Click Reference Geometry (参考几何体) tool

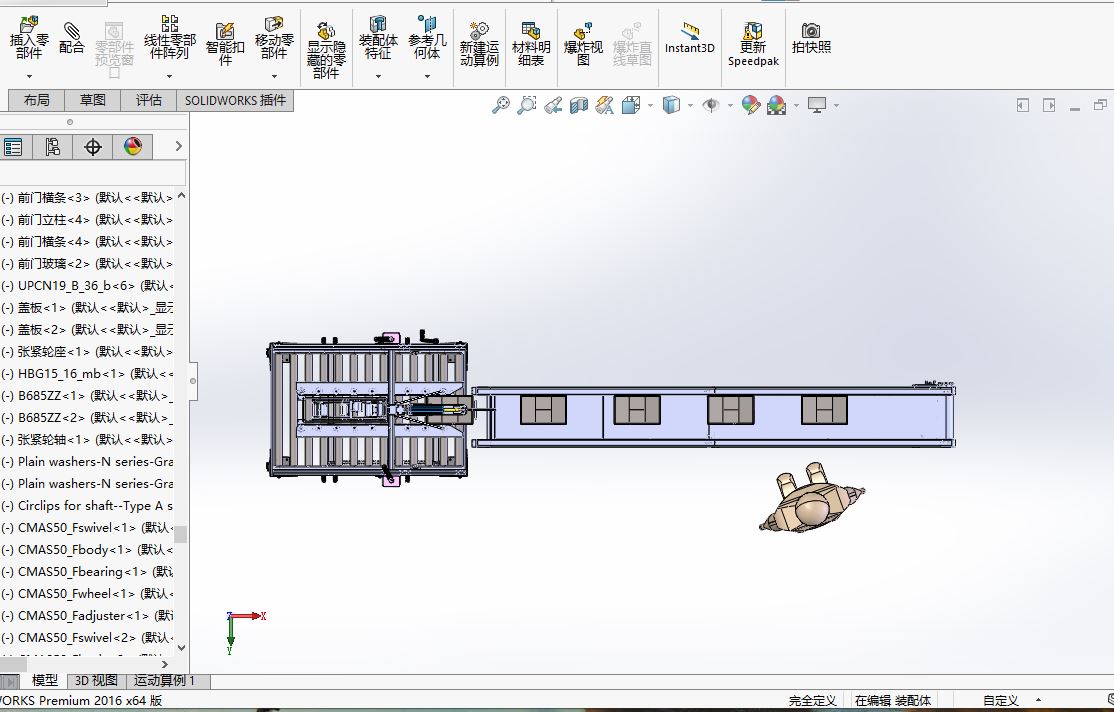tap(427, 38)
